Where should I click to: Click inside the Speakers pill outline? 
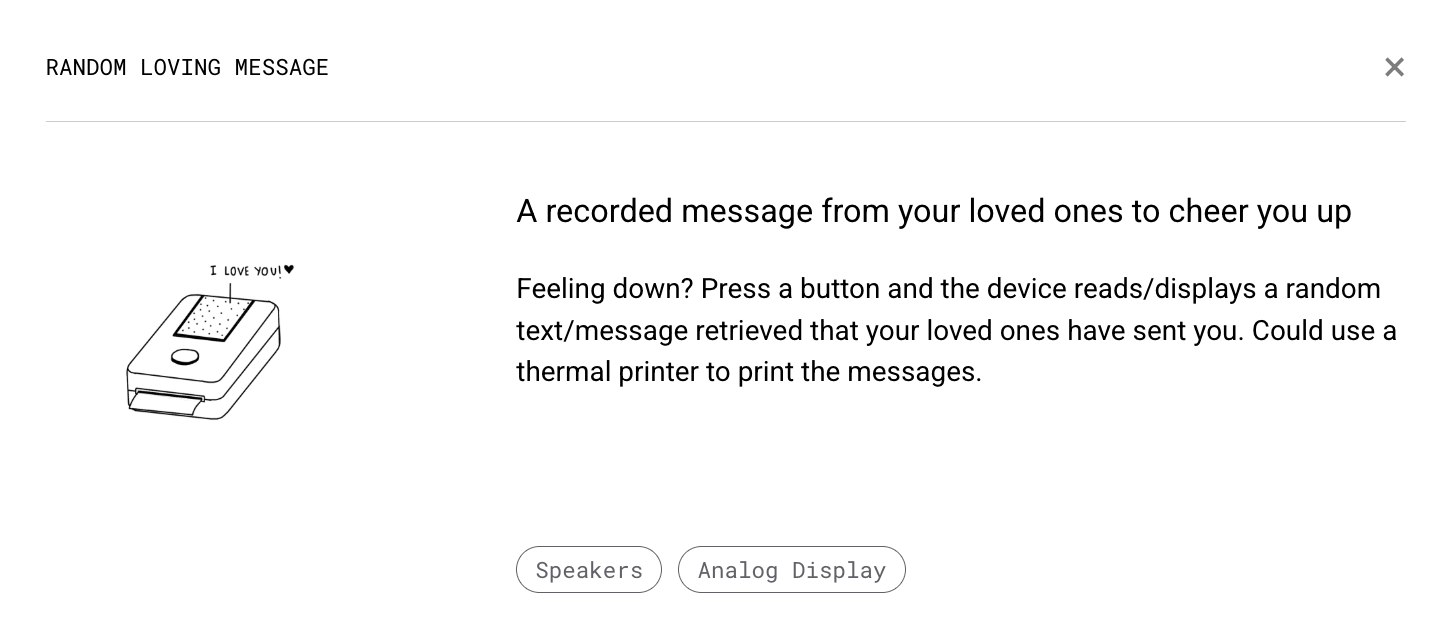coord(588,570)
